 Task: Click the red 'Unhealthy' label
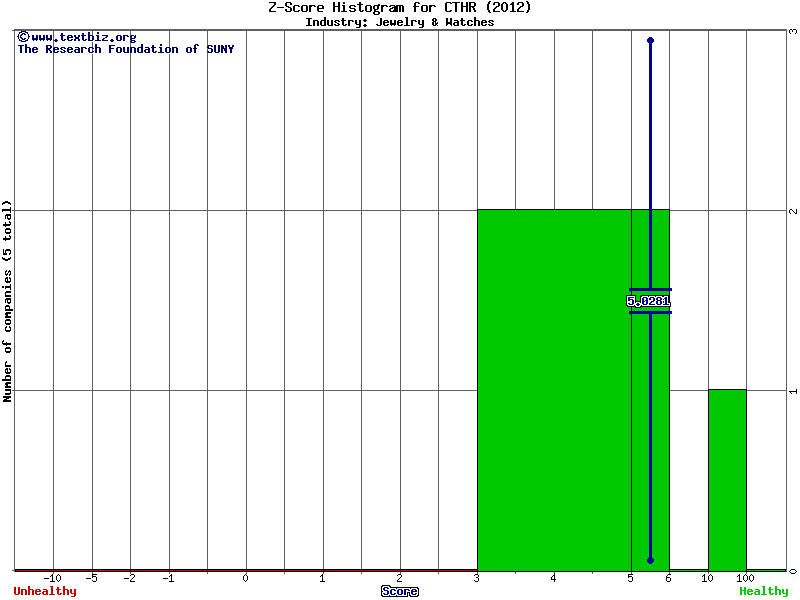pos(45,591)
